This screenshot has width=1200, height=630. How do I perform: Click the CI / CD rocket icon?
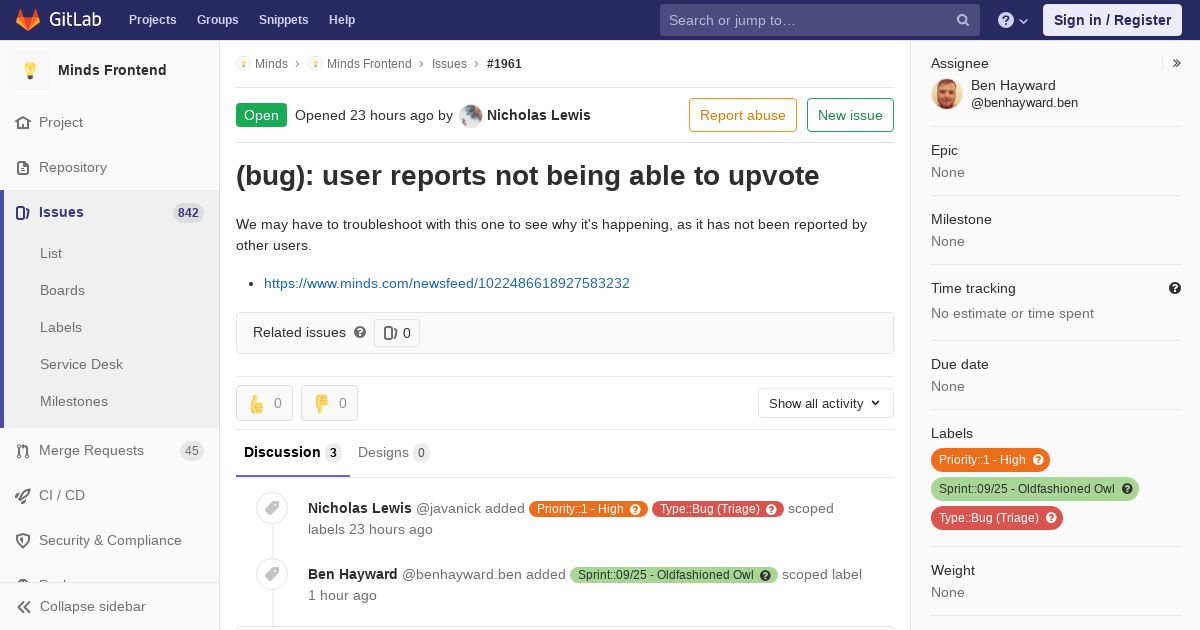pyautogui.click(x=23, y=495)
